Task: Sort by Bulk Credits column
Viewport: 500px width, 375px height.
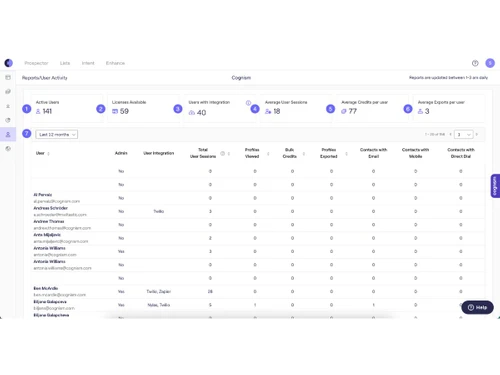Action: [x=304, y=153]
